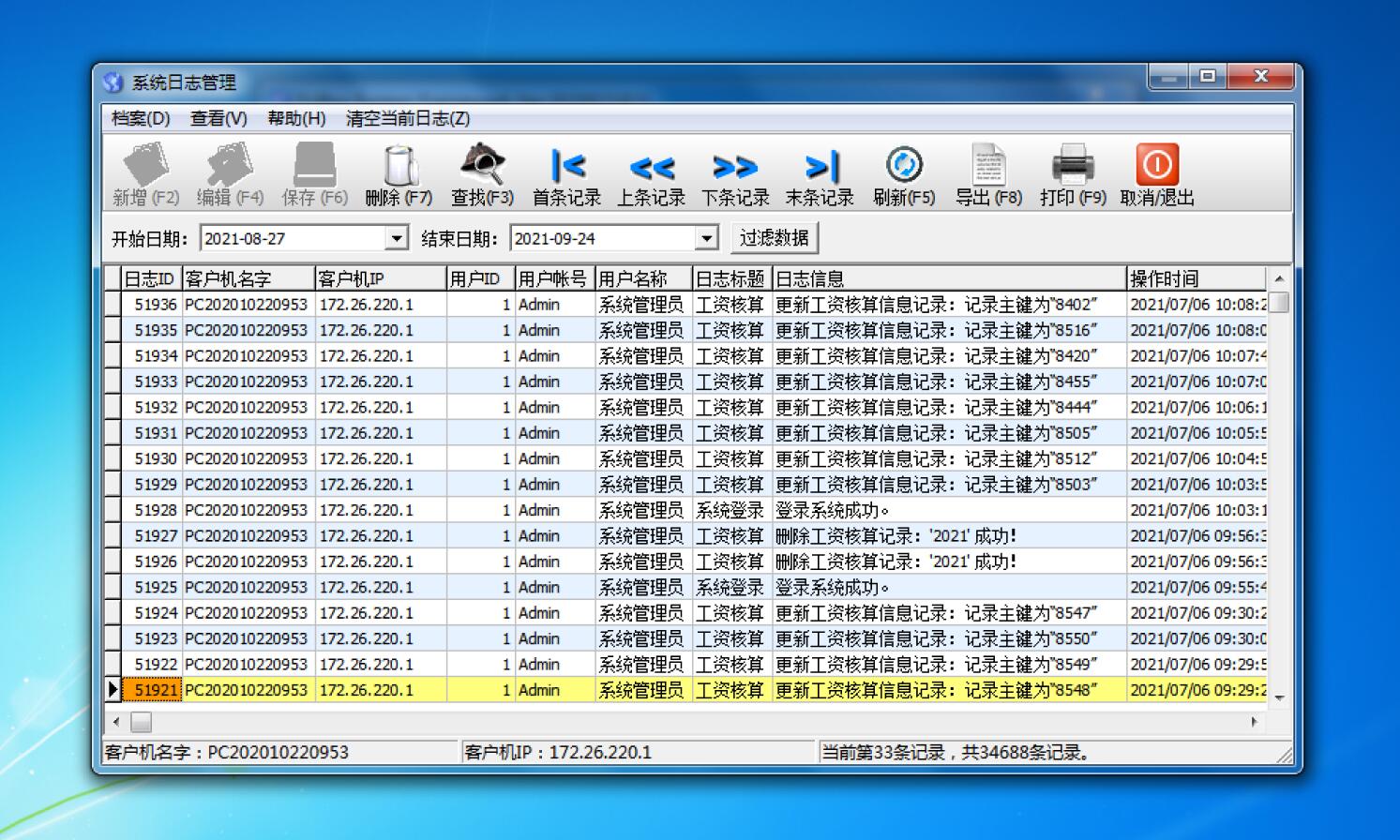Jump to 末条记录 last record
1400x840 pixels.
click(820, 167)
